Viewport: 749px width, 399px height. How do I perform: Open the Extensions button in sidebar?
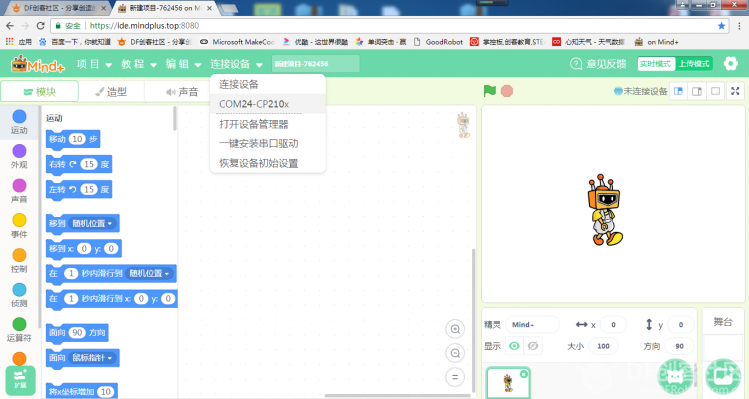click(20, 380)
